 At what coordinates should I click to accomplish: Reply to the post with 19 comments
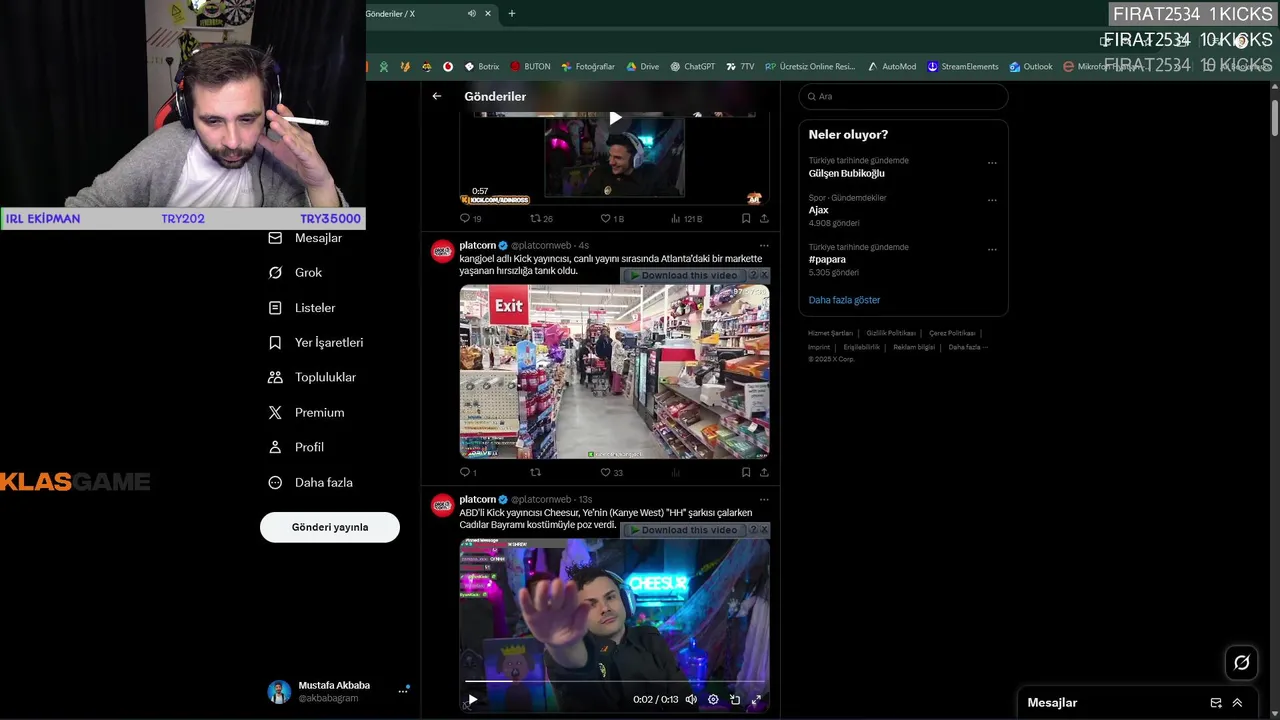[x=470, y=218]
